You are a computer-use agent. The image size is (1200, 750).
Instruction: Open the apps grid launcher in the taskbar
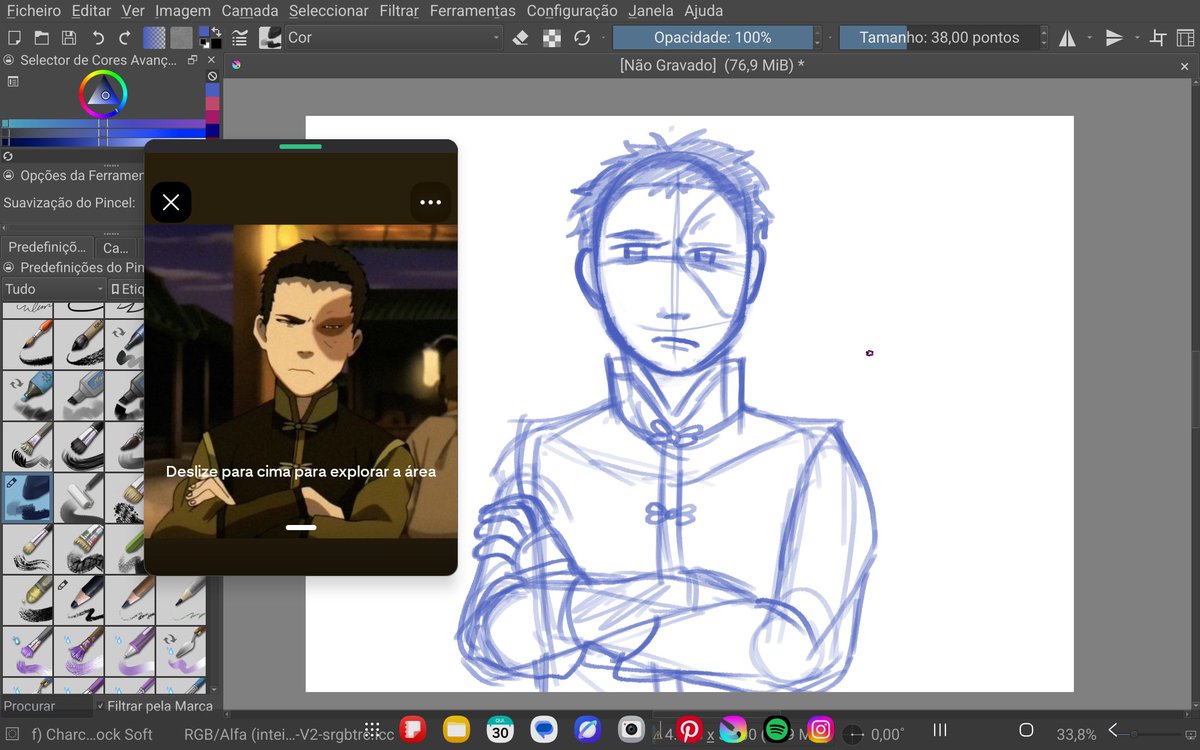coord(372,730)
